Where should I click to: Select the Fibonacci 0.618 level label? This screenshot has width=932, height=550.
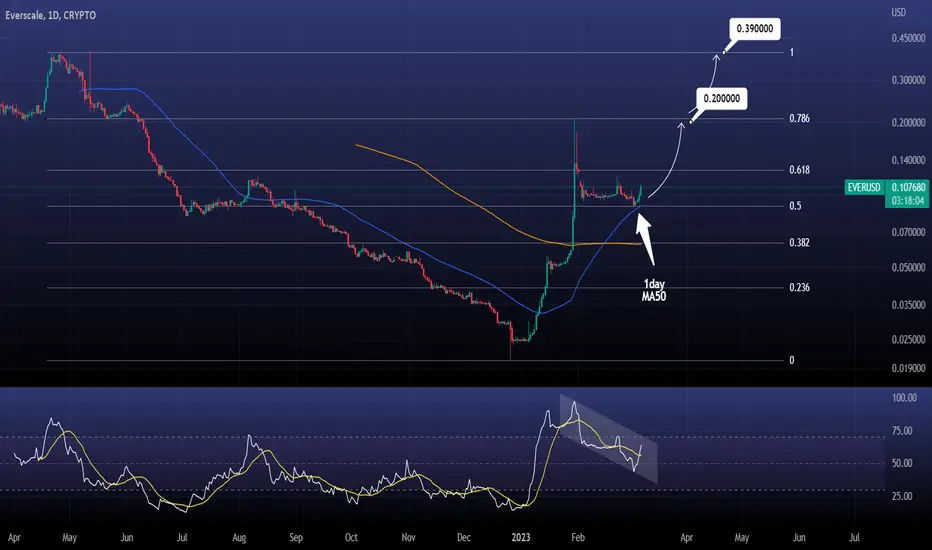(x=799, y=170)
